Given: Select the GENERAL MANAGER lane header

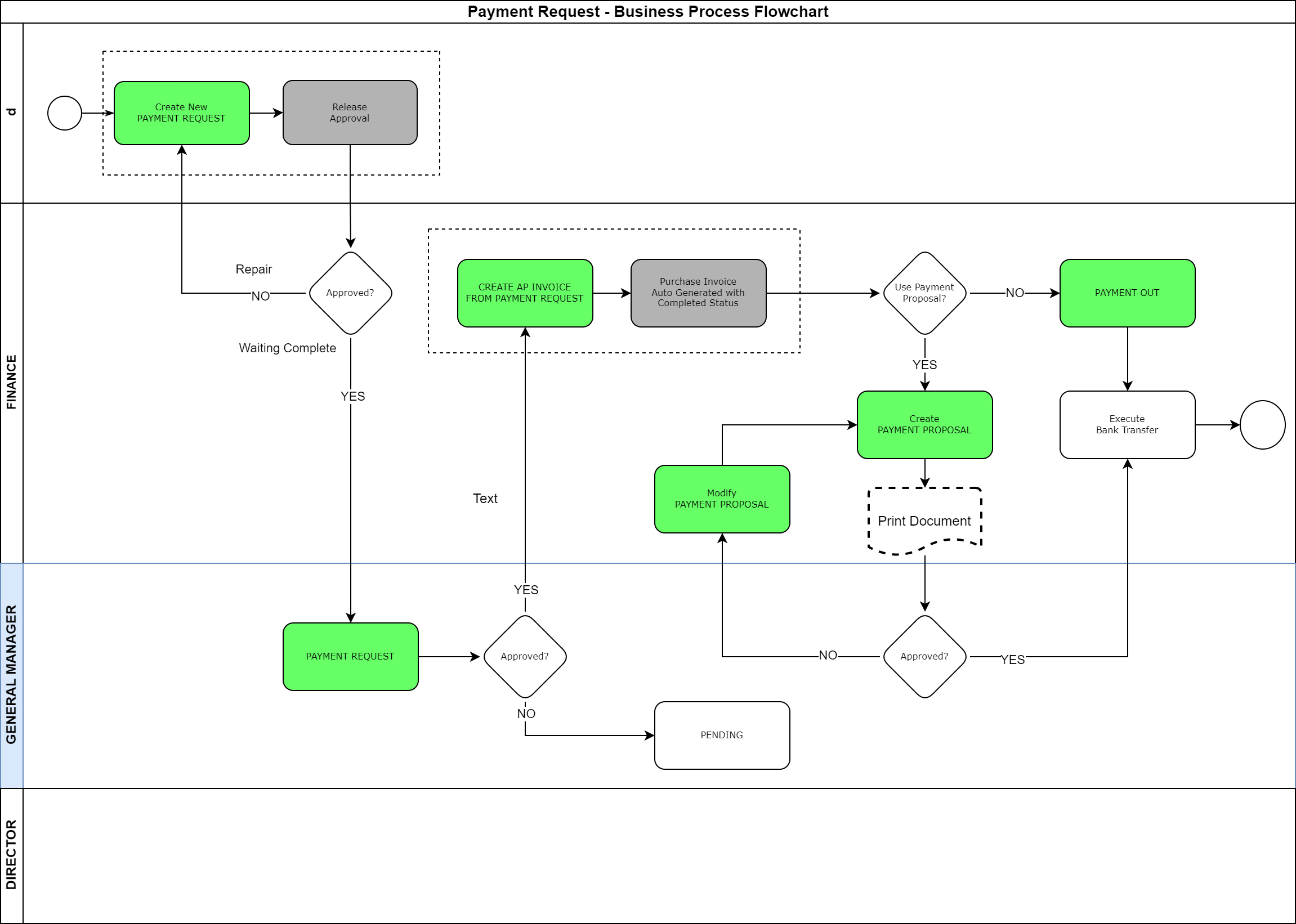Looking at the screenshot, I should (x=11, y=675).
